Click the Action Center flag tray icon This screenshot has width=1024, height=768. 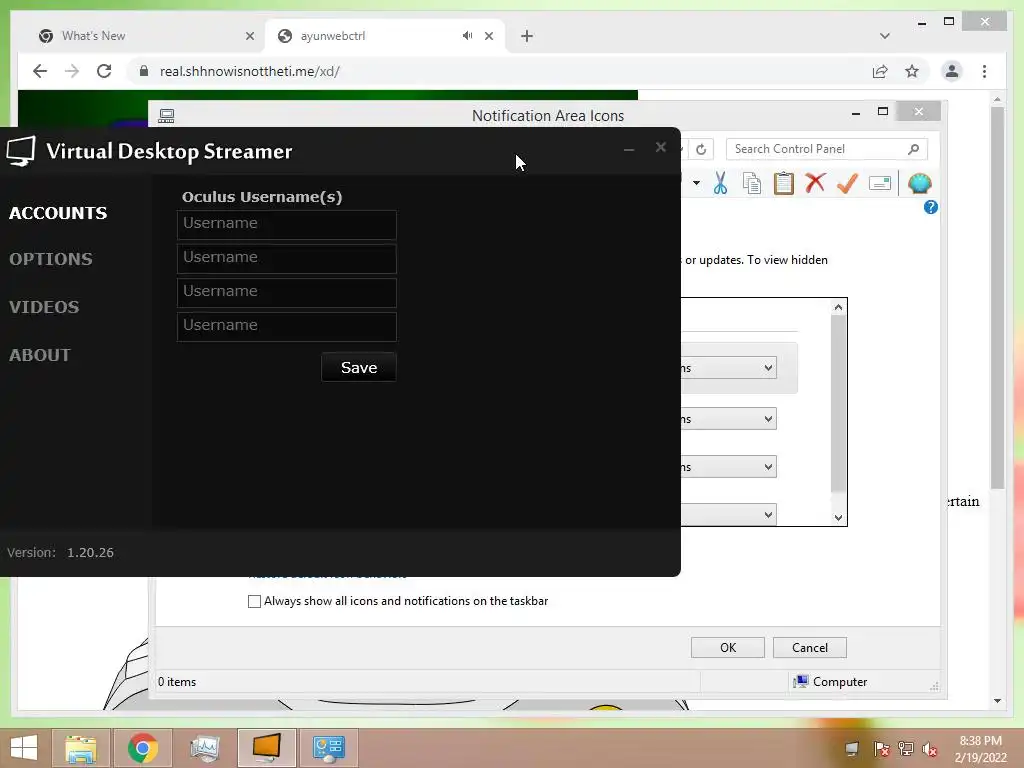[x=881, y=749]
